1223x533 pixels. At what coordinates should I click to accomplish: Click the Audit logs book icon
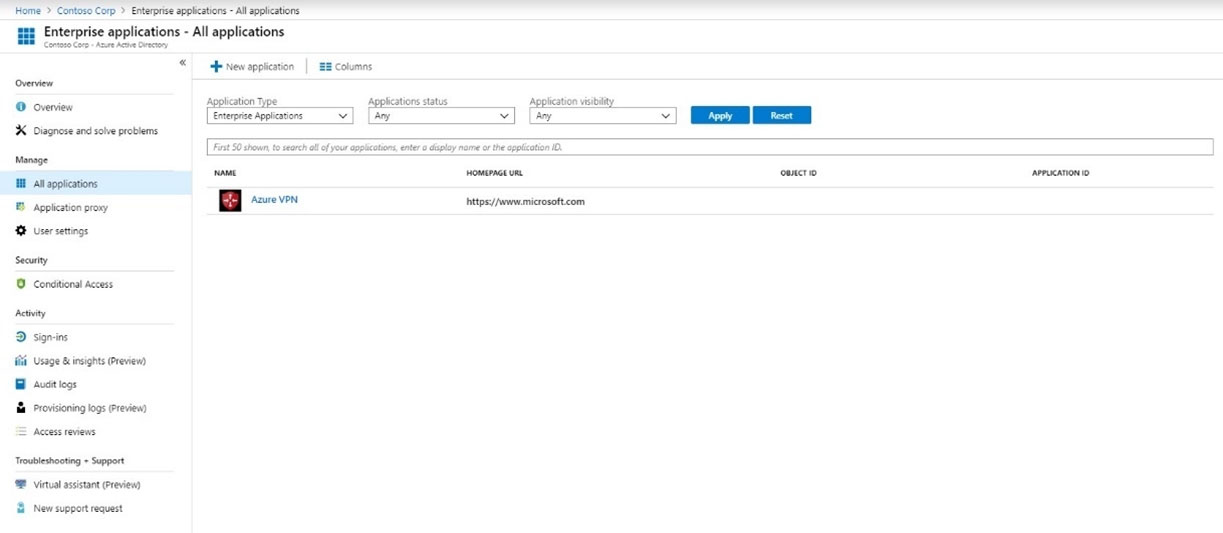point(21,384)
